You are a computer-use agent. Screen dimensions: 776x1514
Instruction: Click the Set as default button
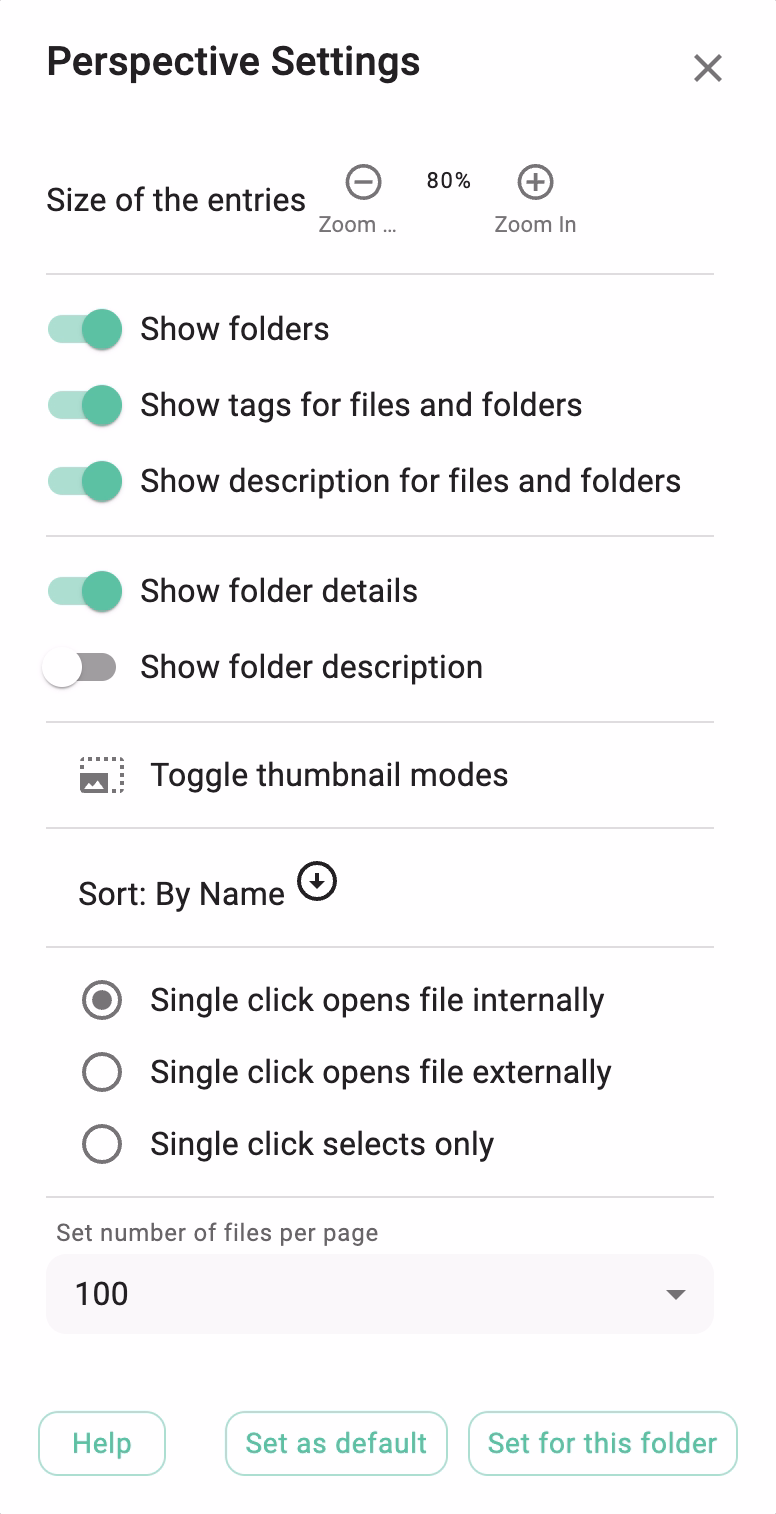[336, 1443]
